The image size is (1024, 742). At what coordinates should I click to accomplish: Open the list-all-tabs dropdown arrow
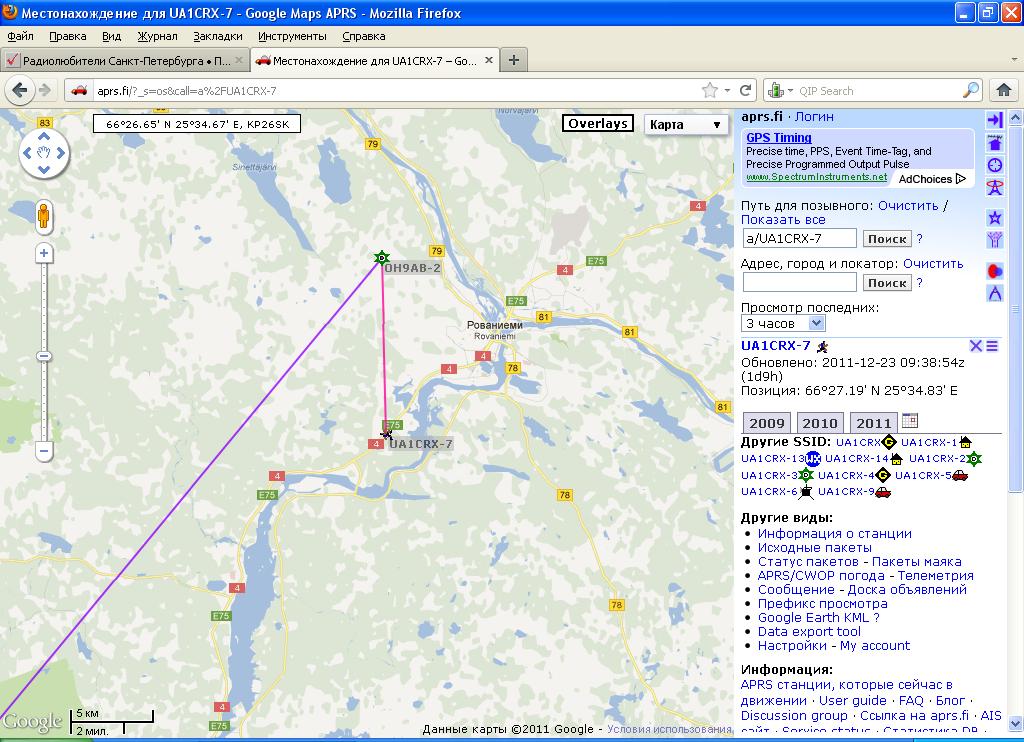(1014, 59)
